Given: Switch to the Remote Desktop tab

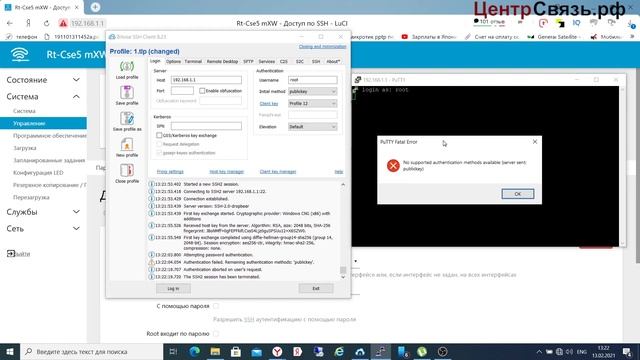Looking at the screenshot, I should [222, 61].
